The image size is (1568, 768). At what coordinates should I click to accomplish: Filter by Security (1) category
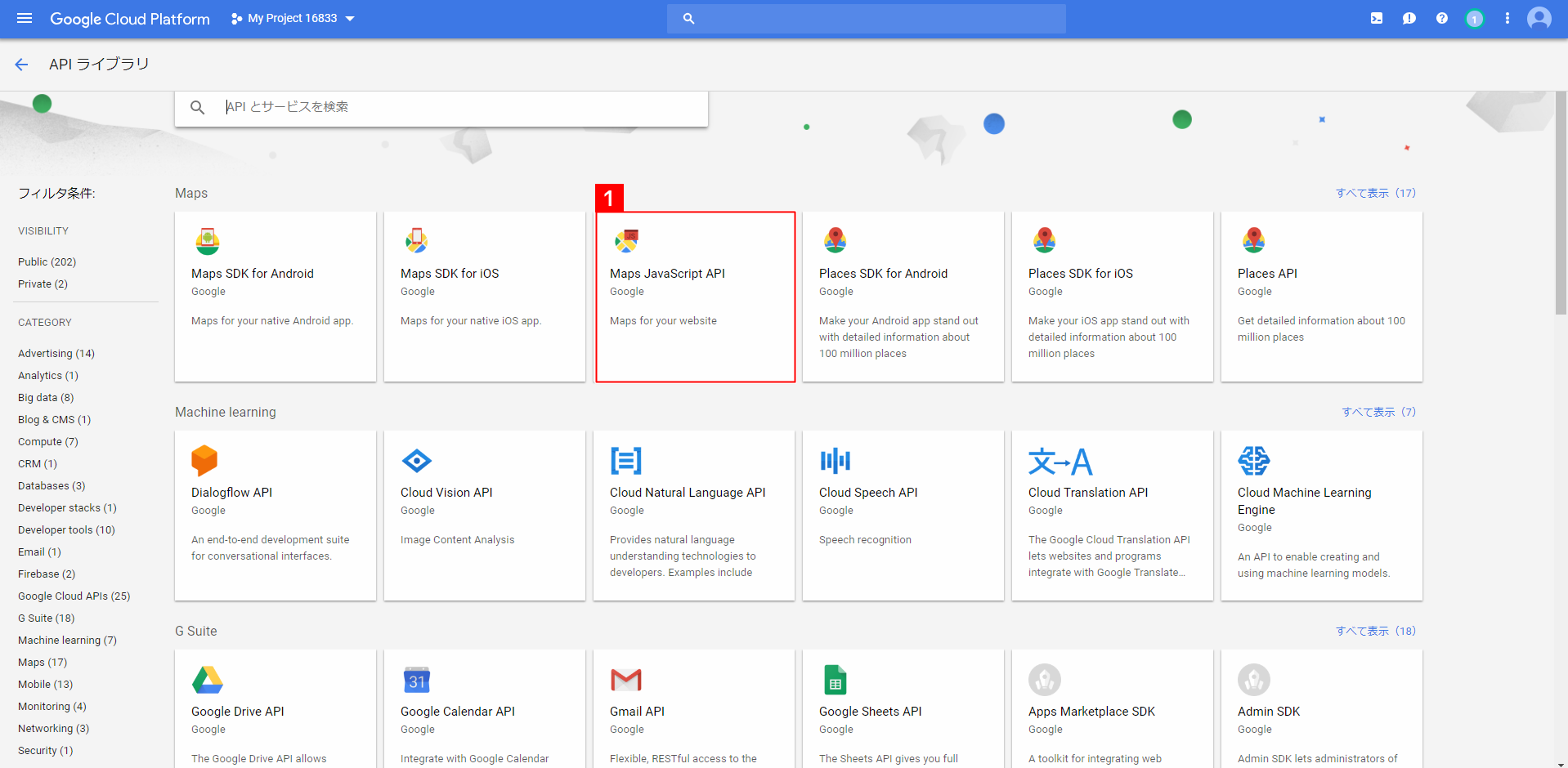tap(46, 751)
